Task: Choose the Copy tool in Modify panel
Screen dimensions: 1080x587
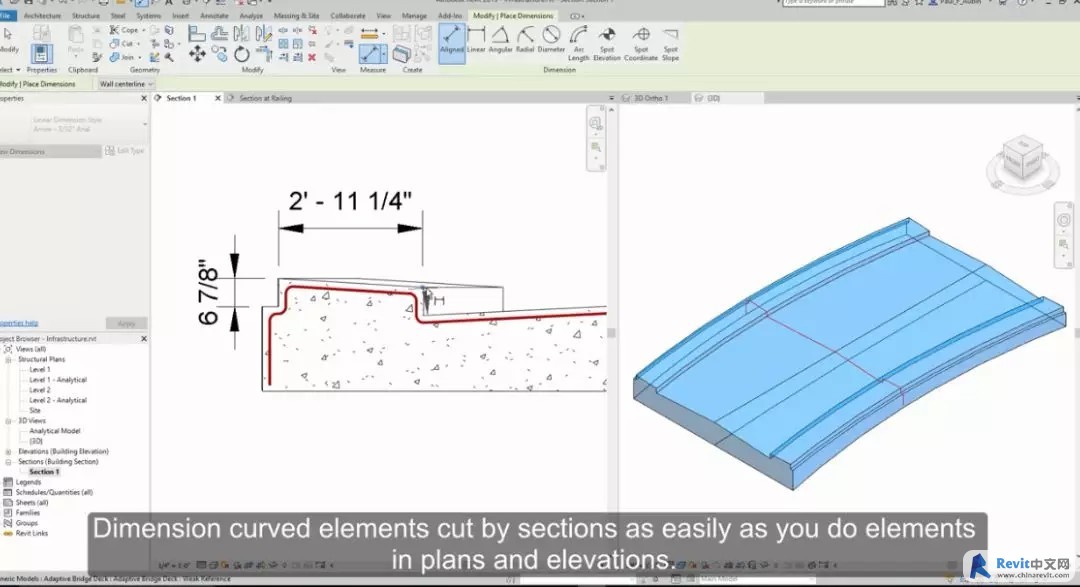Action: coord(220,53)
